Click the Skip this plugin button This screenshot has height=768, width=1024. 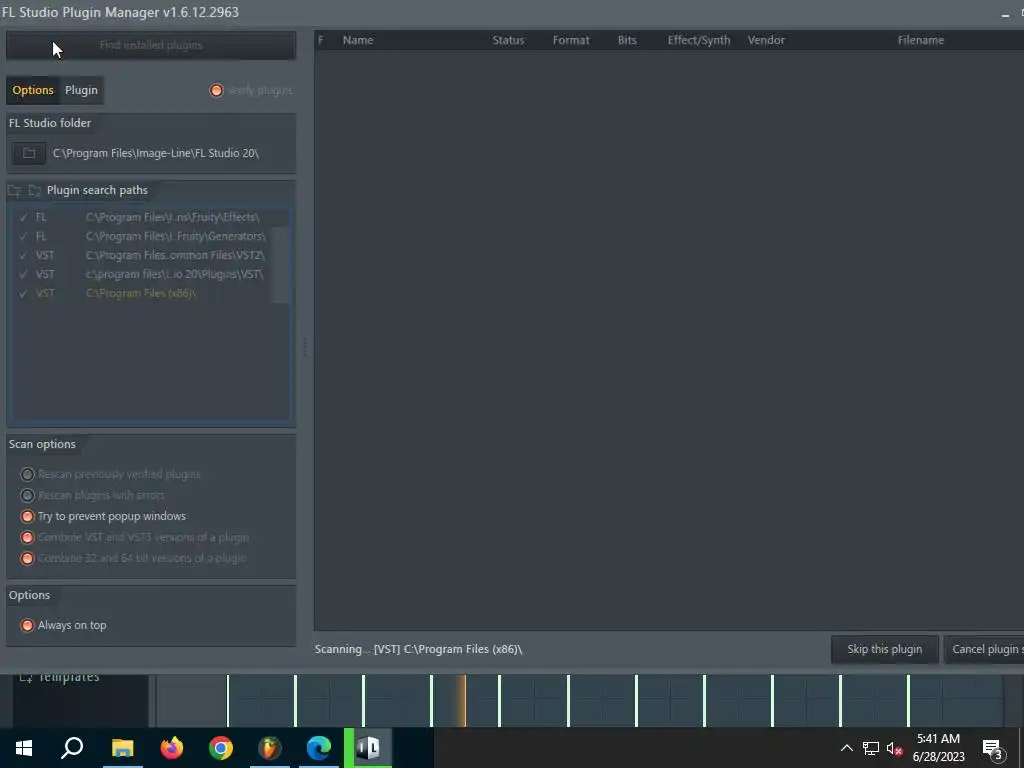[885, 650]
